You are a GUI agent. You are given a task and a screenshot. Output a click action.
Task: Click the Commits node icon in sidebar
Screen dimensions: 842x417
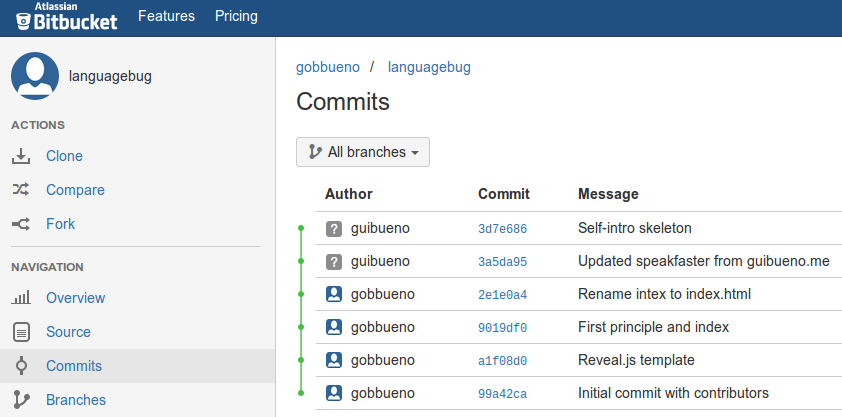[x=21, y=365]
